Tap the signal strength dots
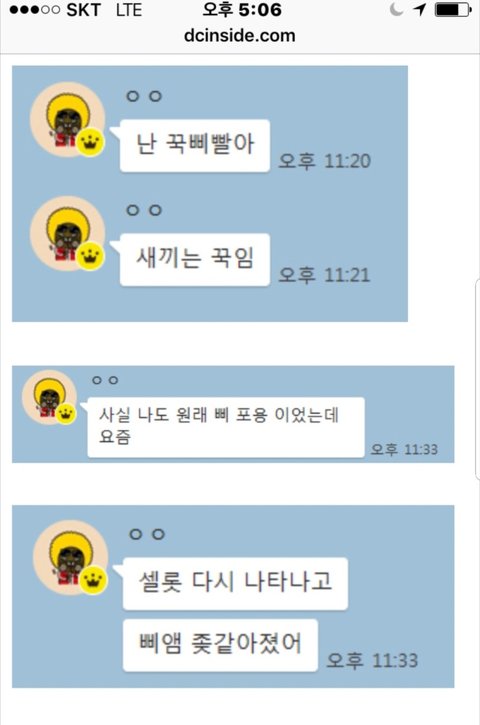 tap(35, 10)
